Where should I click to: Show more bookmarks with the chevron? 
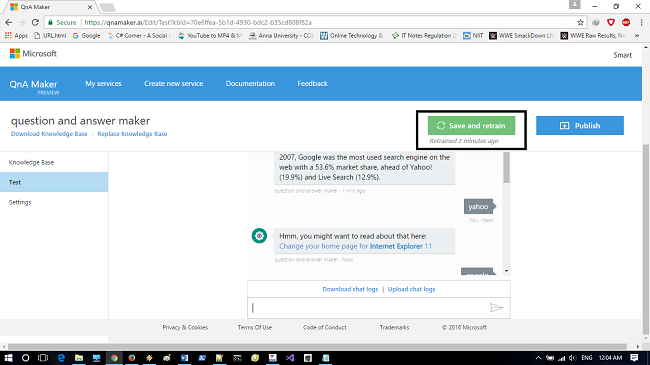637,36
